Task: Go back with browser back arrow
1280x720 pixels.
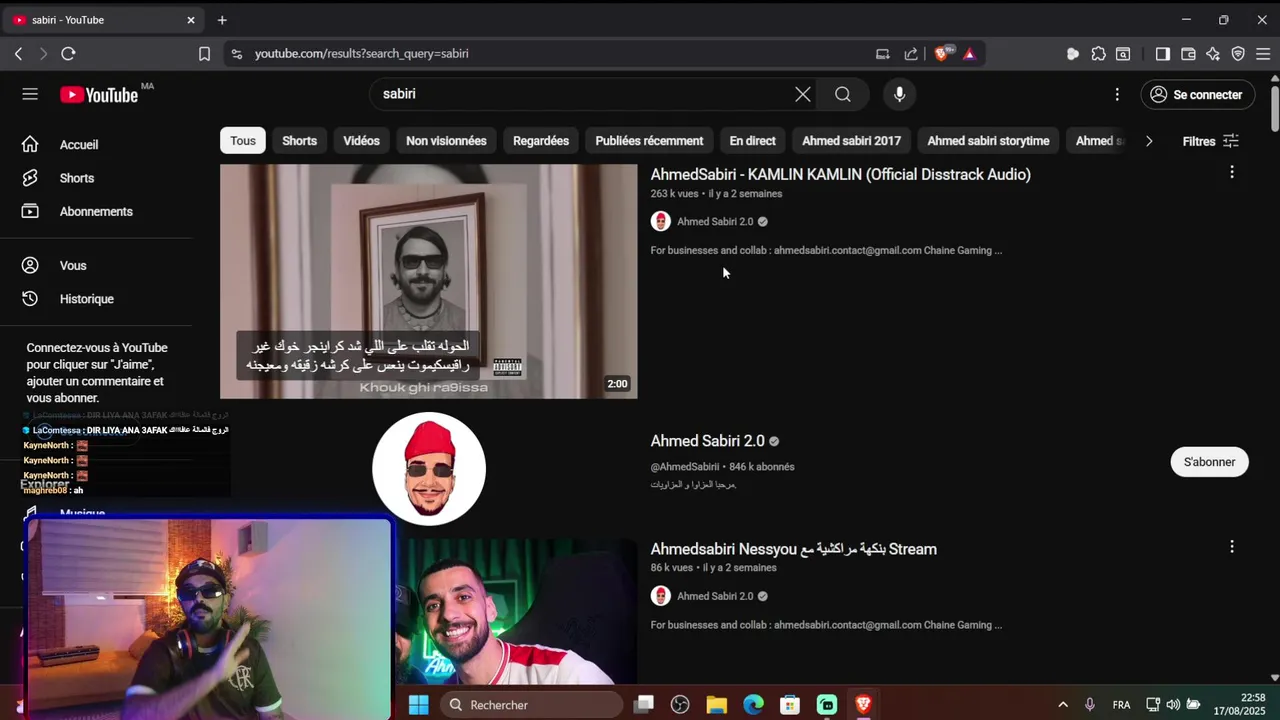Action: [x=18, y=54]
